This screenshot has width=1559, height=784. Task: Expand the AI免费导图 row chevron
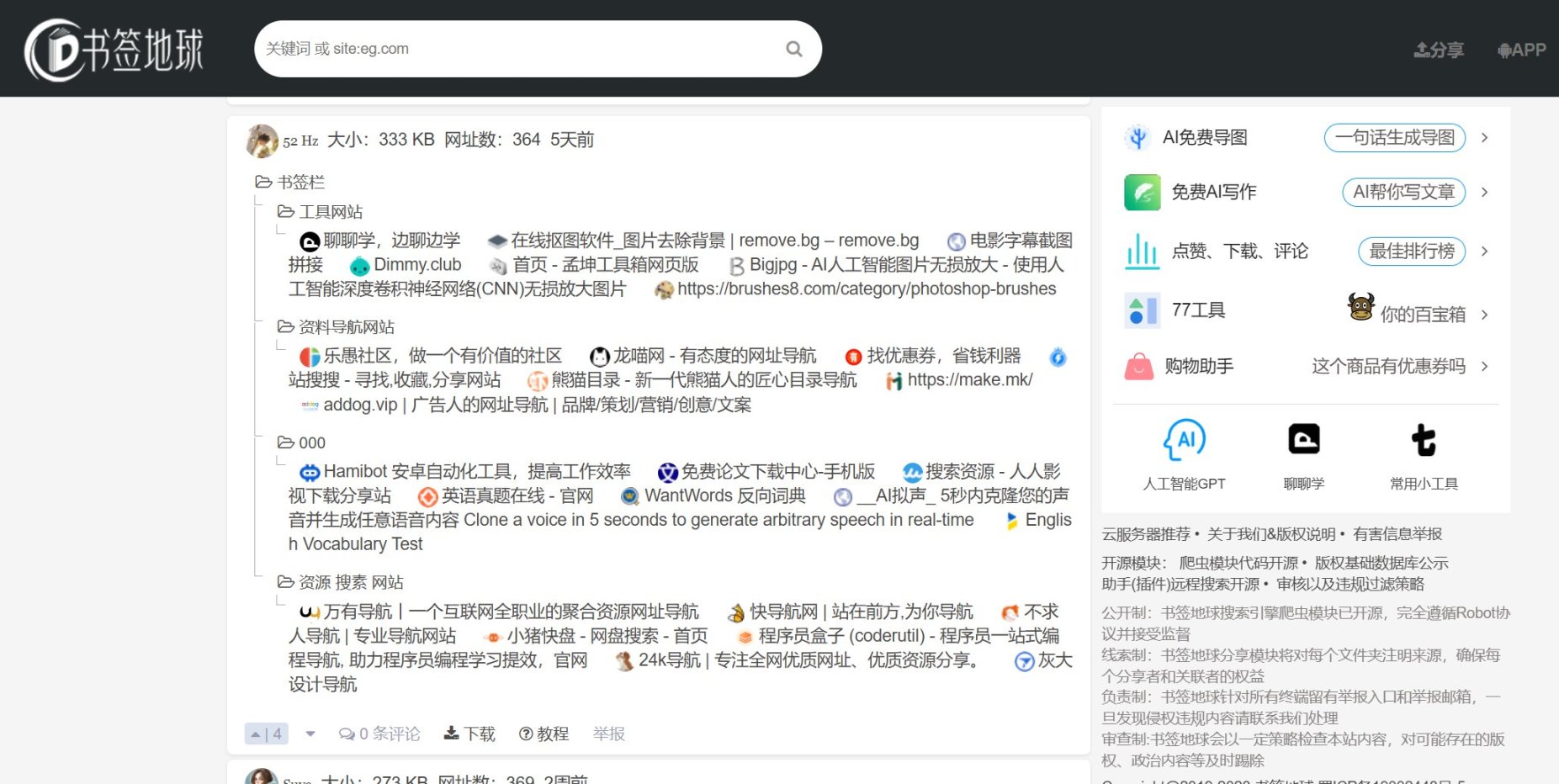[1485, 137]
